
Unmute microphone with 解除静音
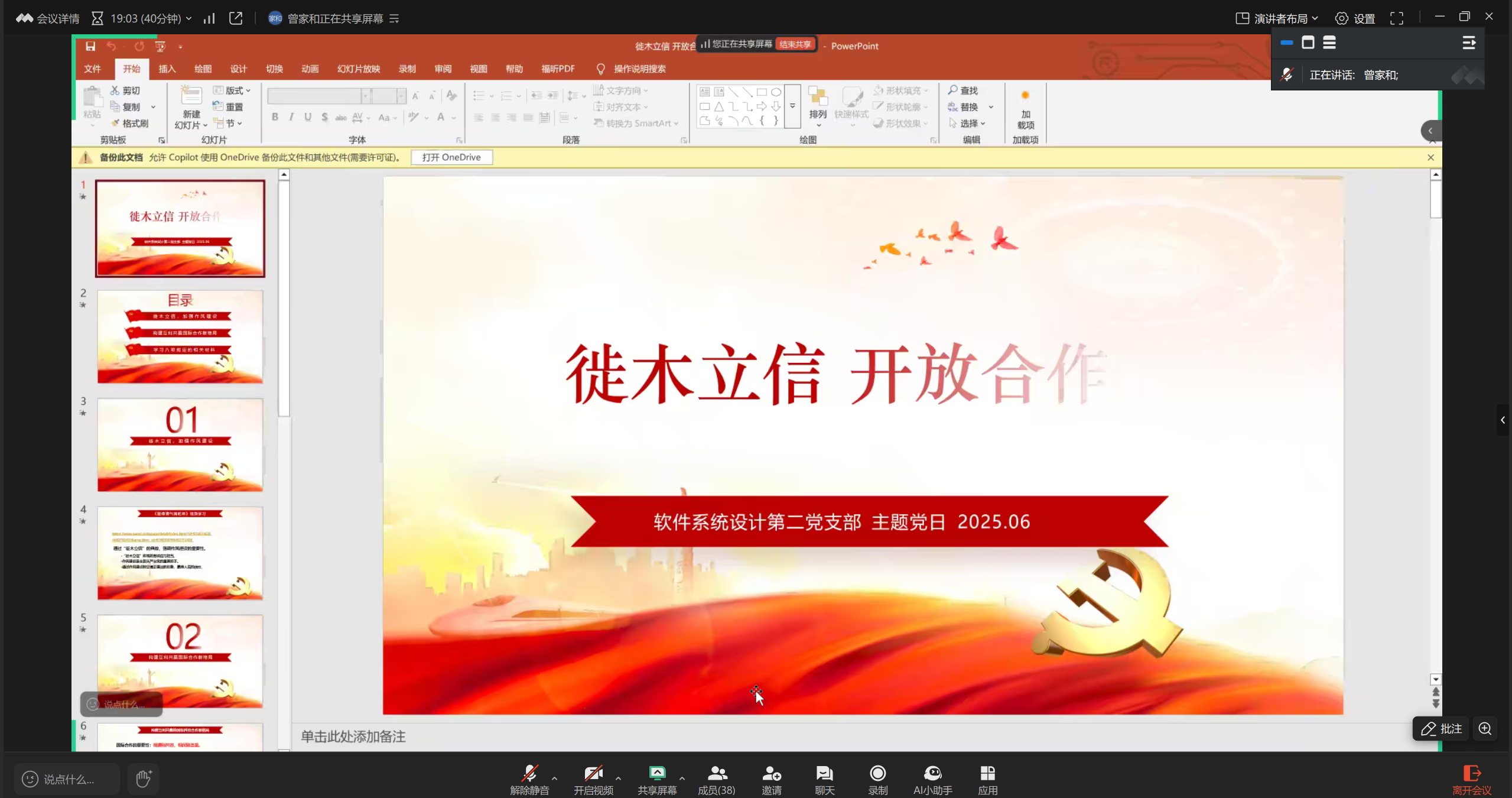529,779
